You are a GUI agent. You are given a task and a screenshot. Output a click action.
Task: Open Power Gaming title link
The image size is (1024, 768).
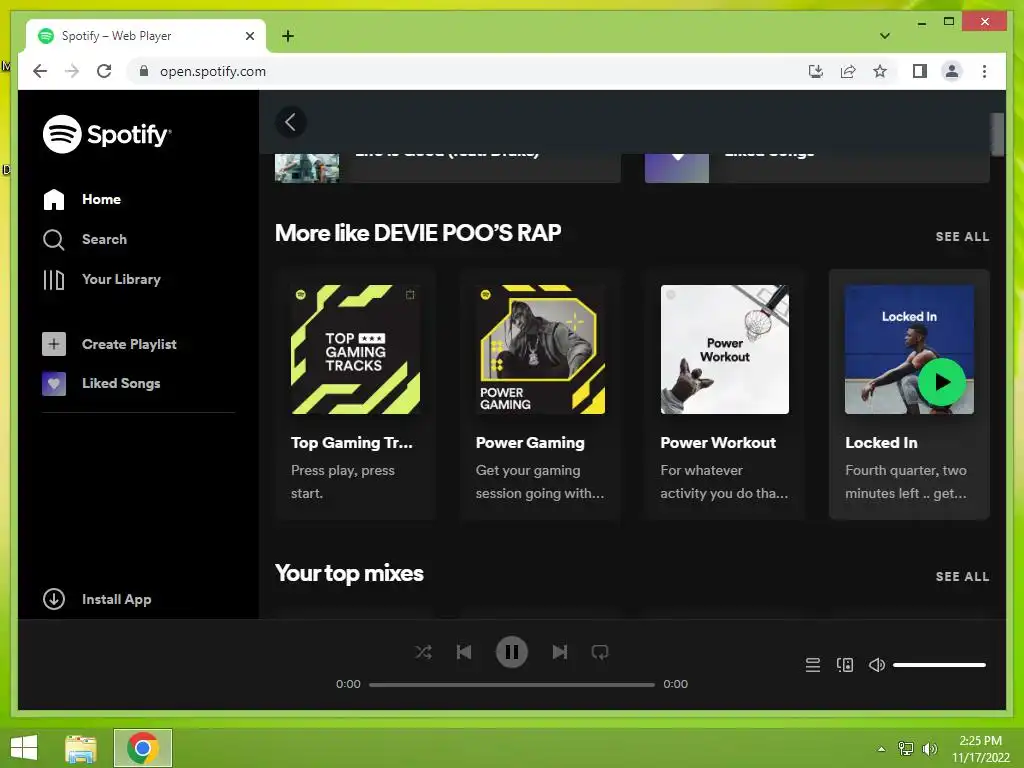530,443
